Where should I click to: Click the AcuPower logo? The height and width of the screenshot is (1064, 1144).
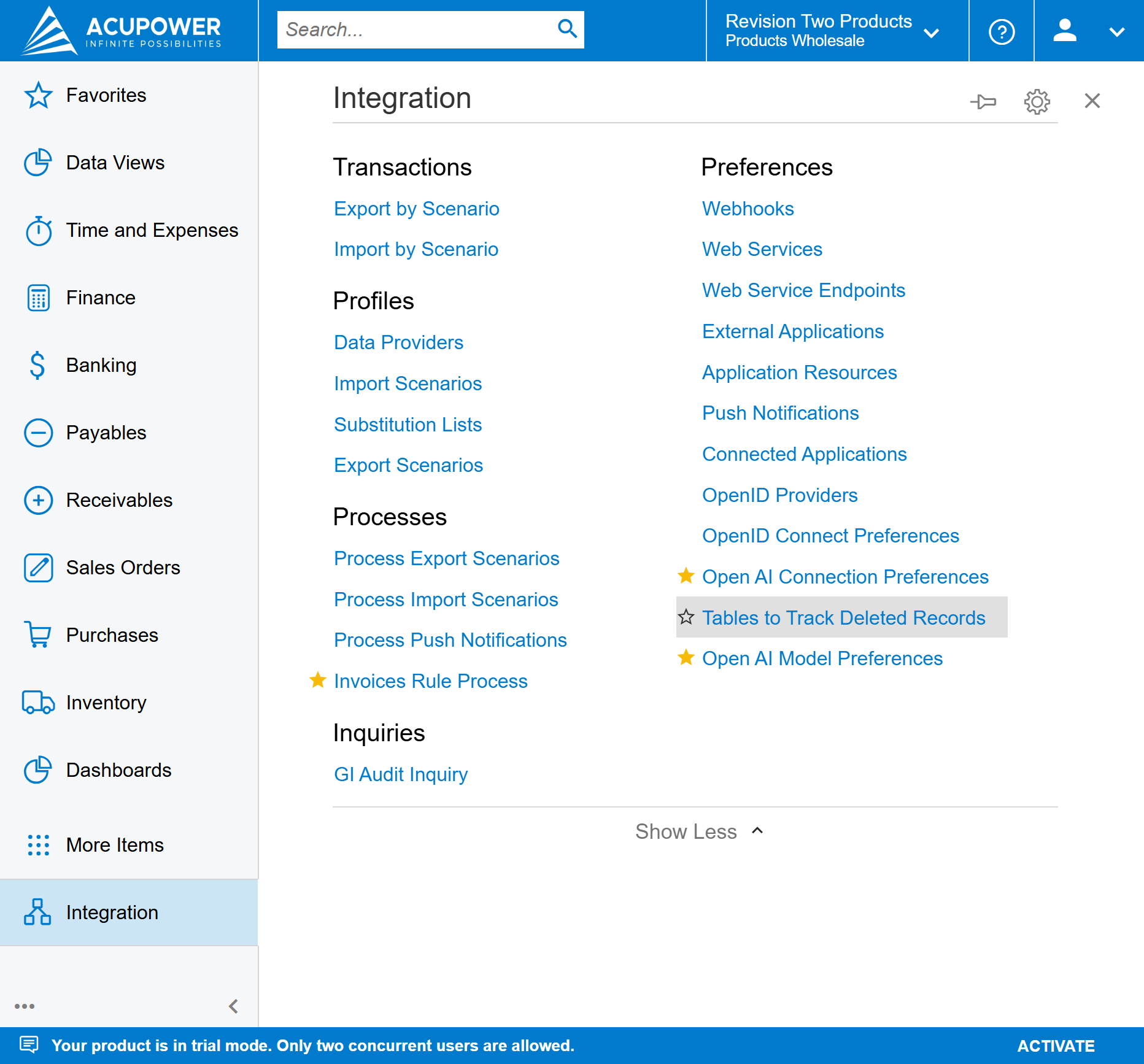(122, 31)
